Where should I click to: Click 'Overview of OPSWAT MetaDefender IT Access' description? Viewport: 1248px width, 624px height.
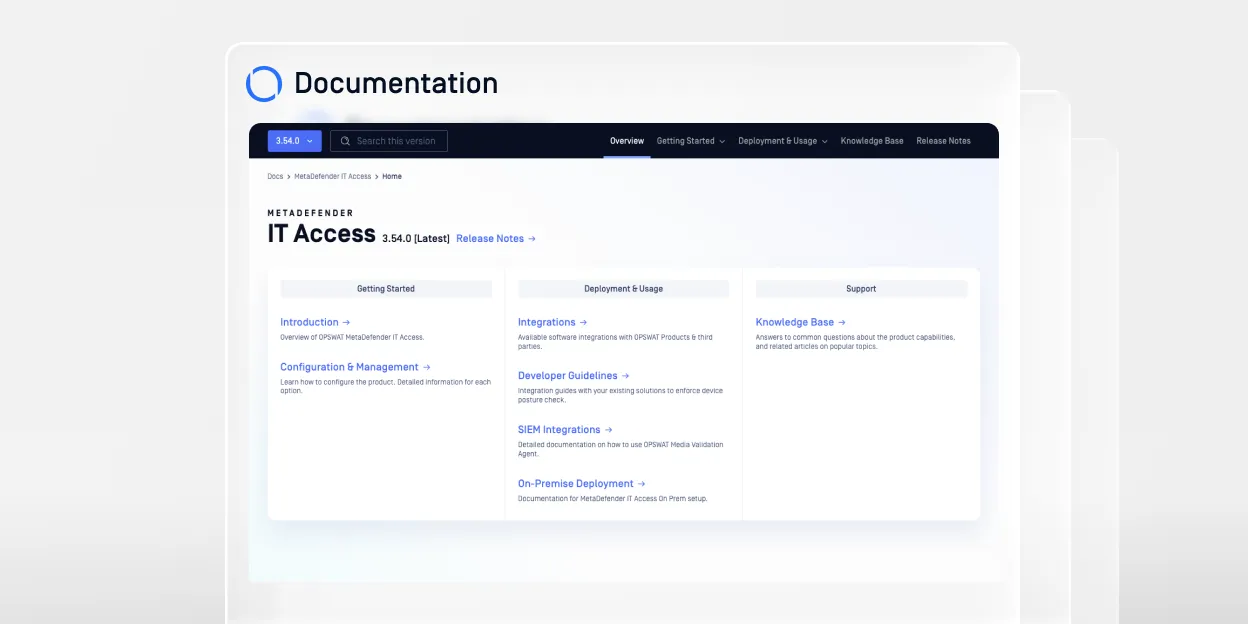point(352,337)
